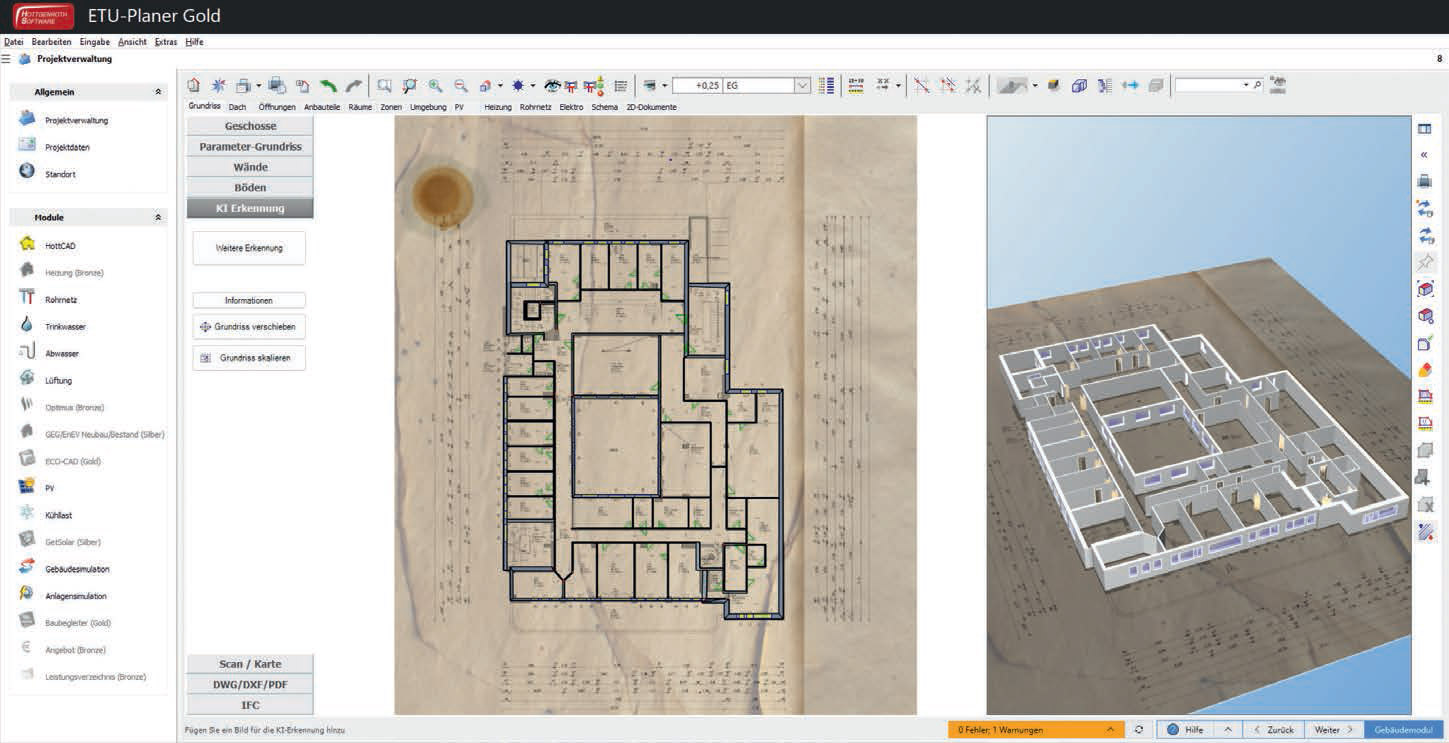Viewport: 1449px width, 743px height.
Task: Select the zoom-out magnifier tool
Action: tap(460, 86)
